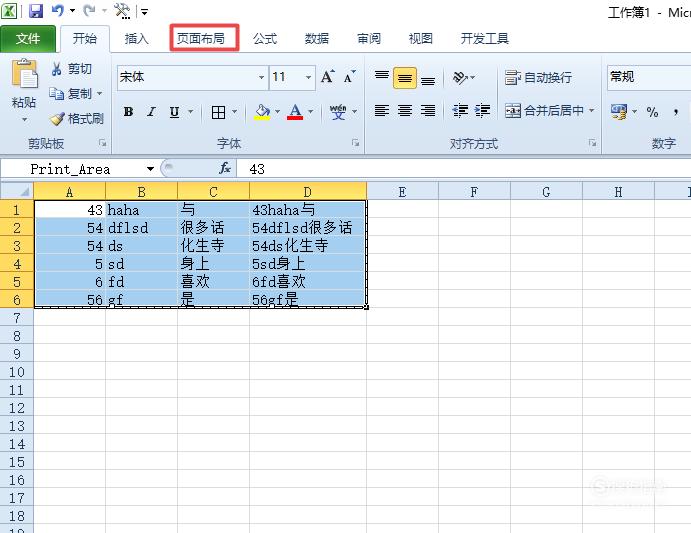
Task: Click the borders grid icon
Action: pyautogui.click(x=218, y=112)
